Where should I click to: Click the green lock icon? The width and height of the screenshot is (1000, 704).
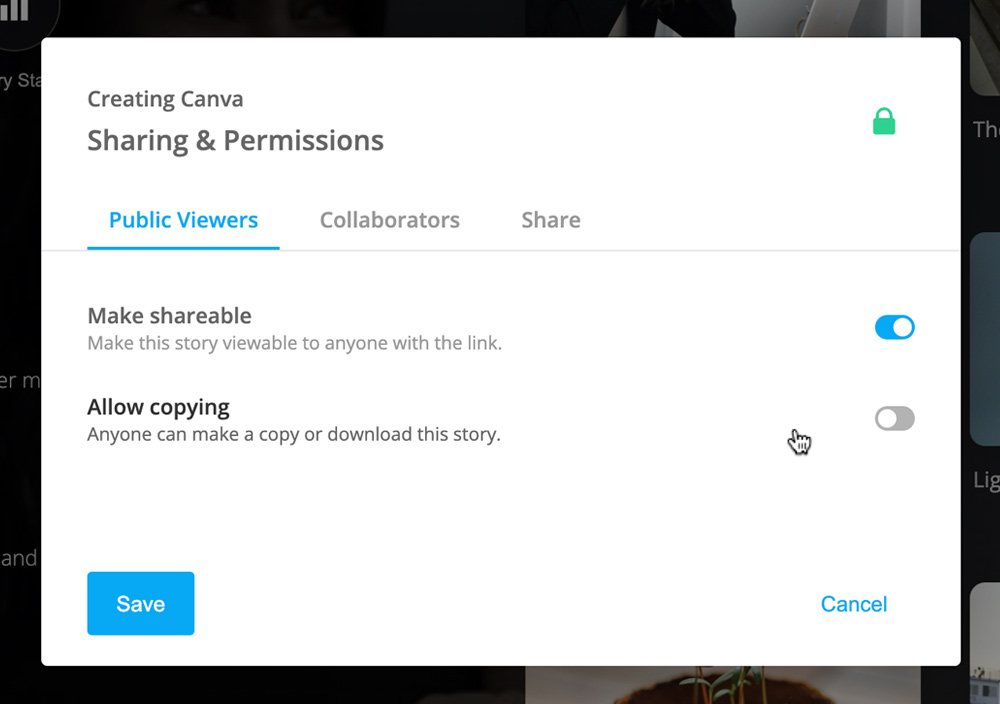click(884, 121)
